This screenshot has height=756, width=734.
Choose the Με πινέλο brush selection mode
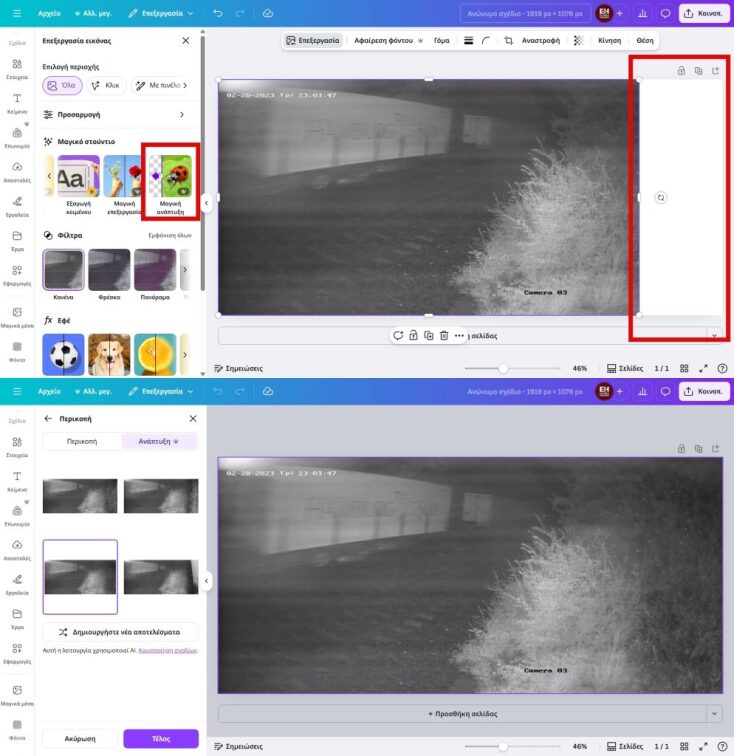(x=160, y=86)
